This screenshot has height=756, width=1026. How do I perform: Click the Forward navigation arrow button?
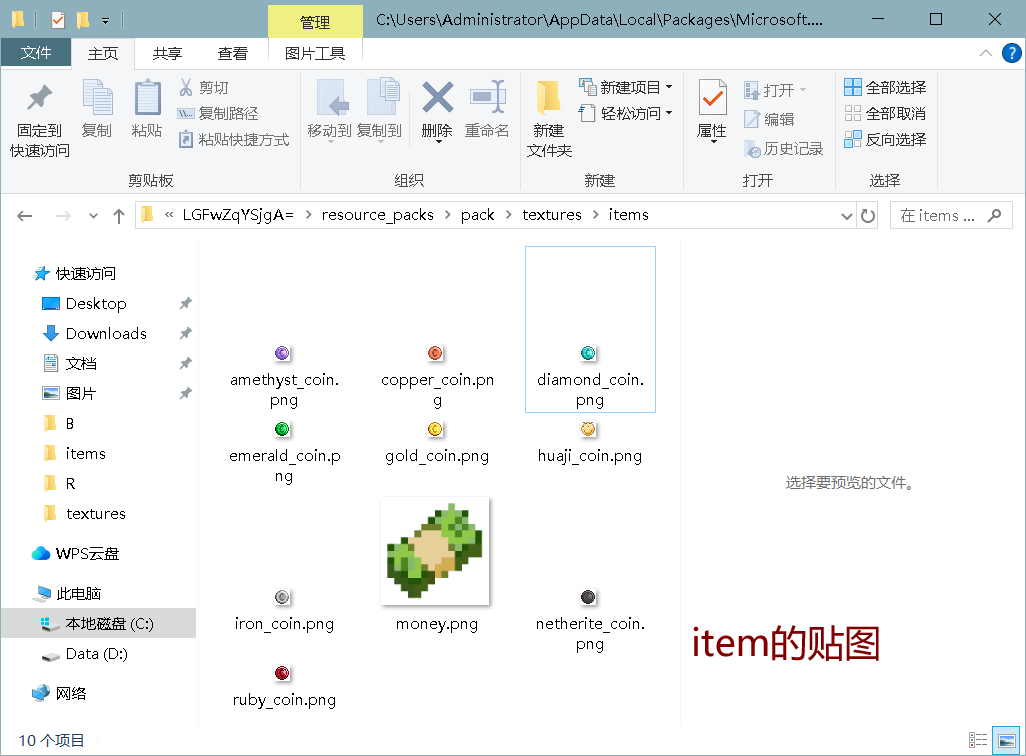(x=63, y=216)
